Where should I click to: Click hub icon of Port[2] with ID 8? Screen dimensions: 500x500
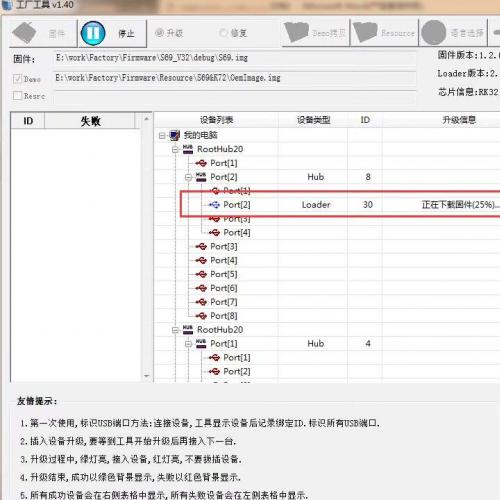(x=201, y=177)
